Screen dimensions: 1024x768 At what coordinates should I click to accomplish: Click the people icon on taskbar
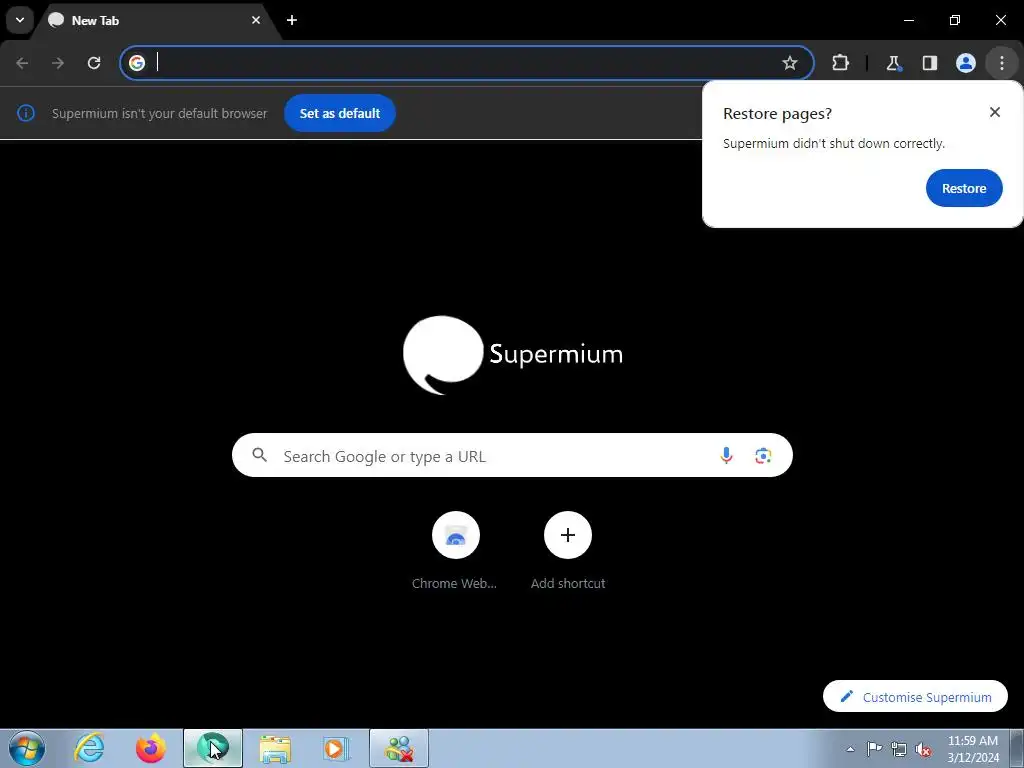click(399, 748)
